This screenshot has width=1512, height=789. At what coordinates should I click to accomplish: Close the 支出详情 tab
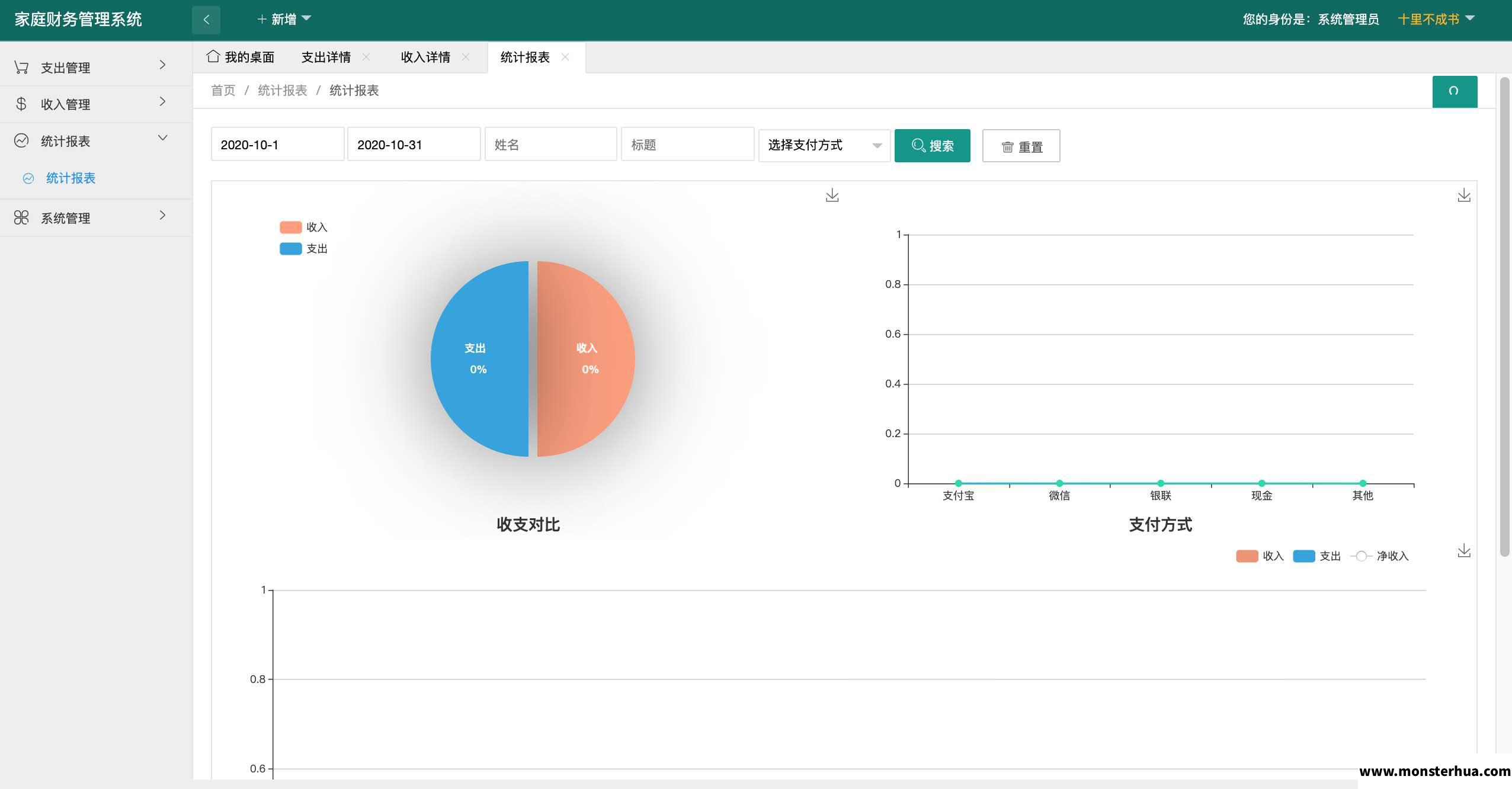(366, 57)
